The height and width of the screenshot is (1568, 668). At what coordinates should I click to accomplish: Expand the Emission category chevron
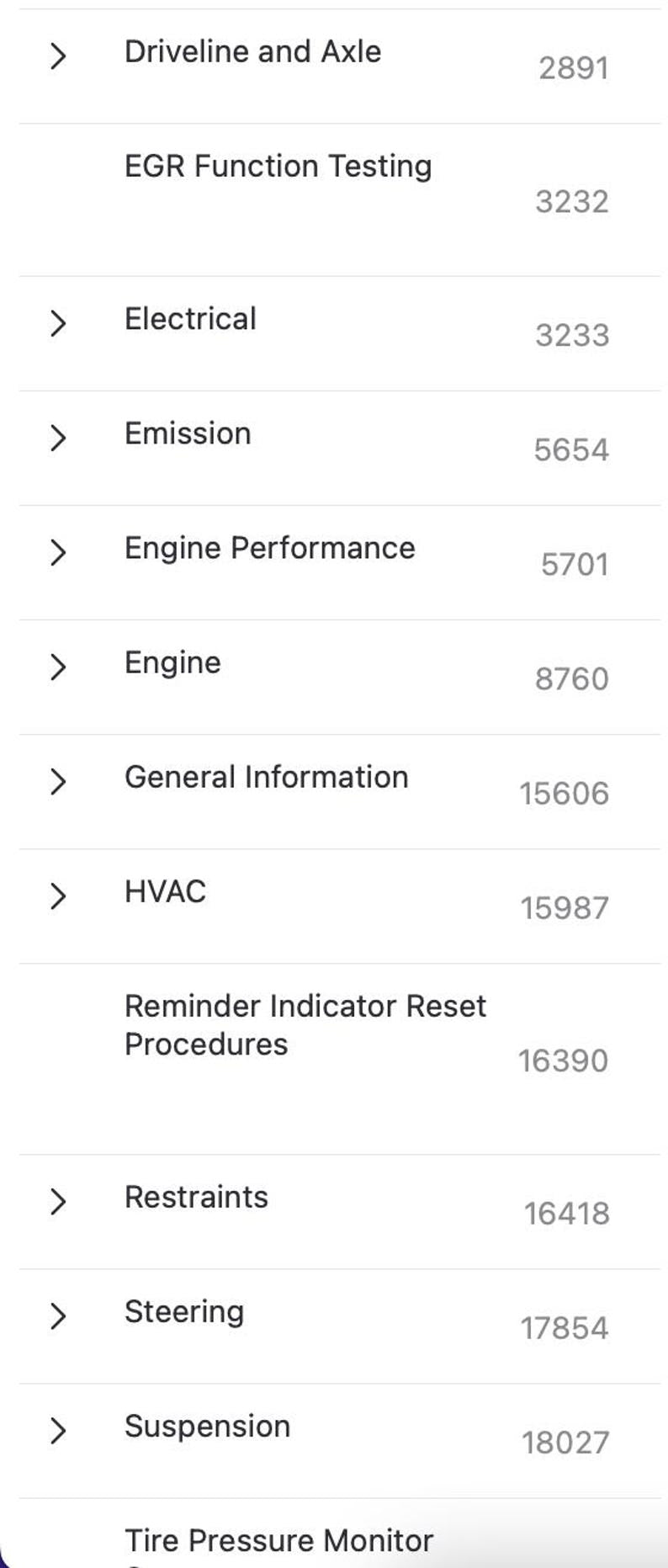click(57, 438)
